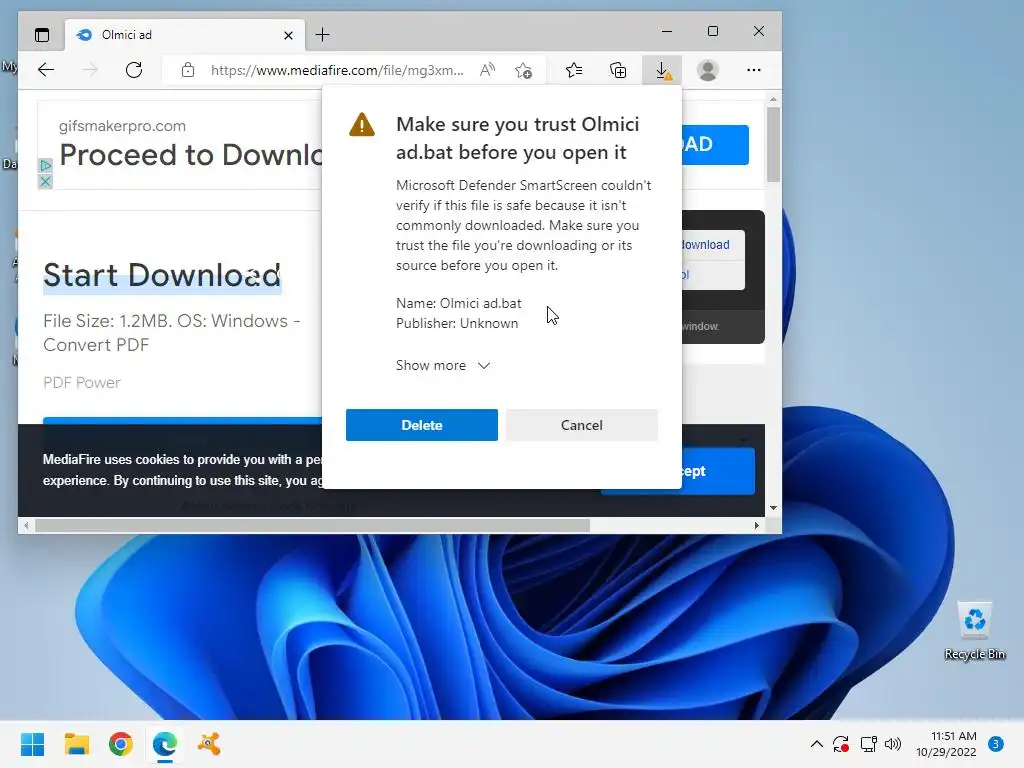Click the PDF Power text

pyautogui.click(x=82, y=383)
